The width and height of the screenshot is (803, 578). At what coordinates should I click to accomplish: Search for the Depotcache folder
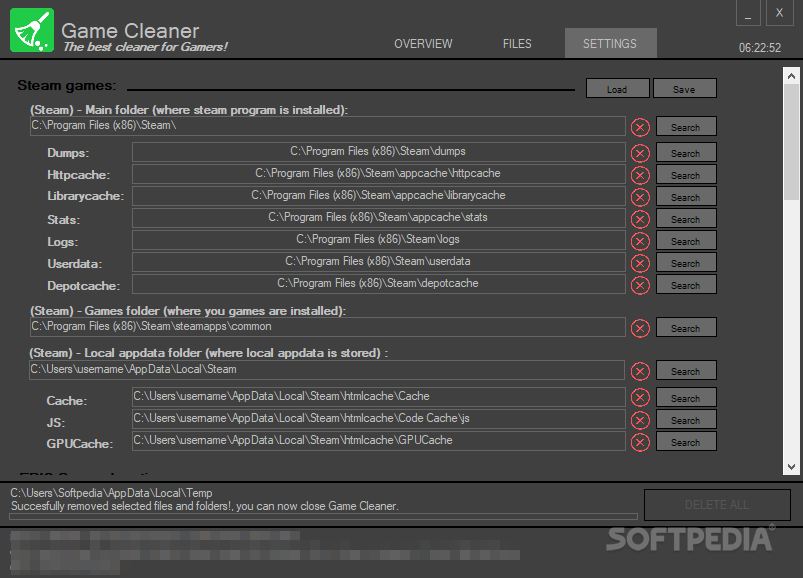coord(686,285)
